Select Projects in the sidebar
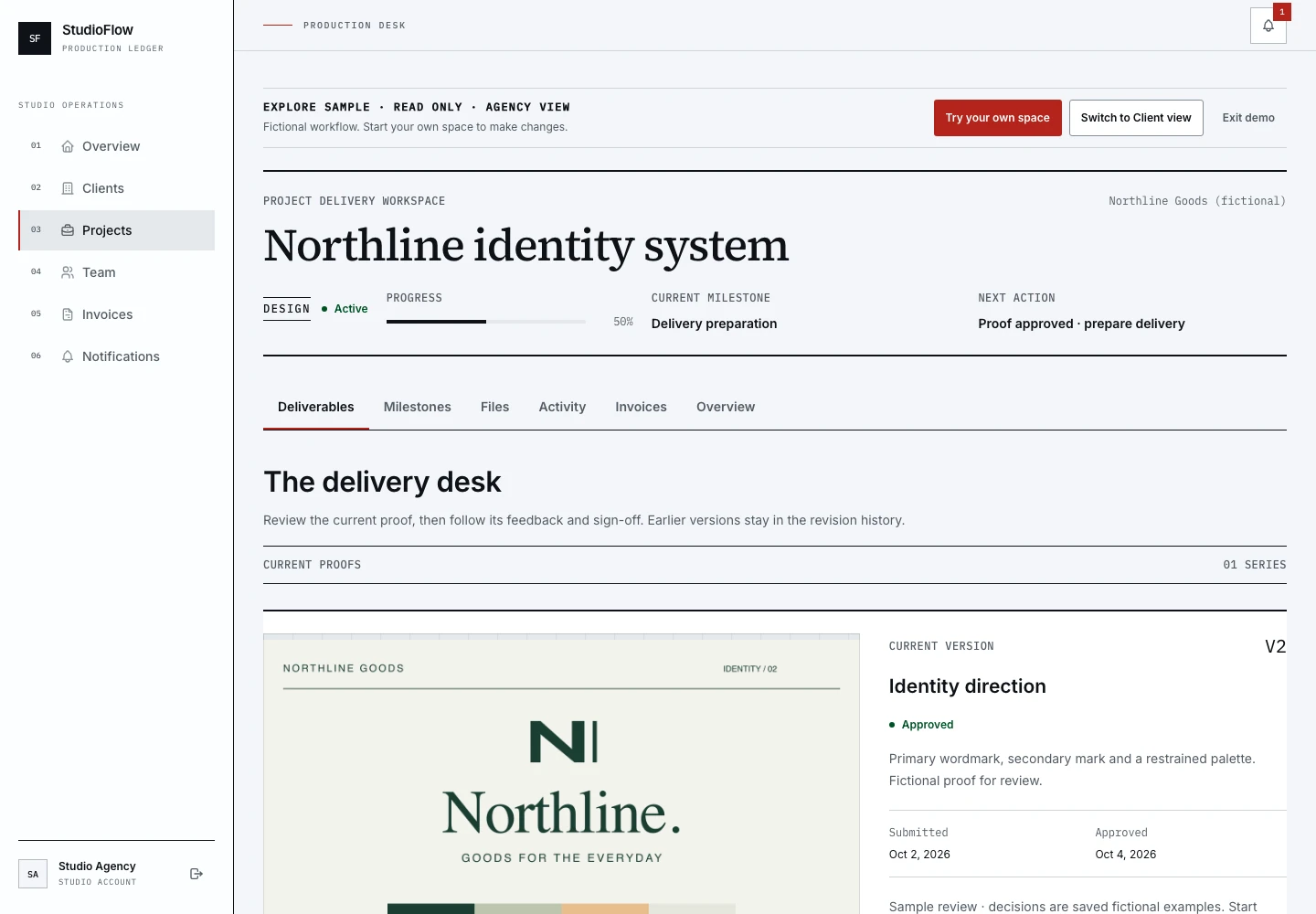This screenshot has width=1316, height=914. click(117, 230)
